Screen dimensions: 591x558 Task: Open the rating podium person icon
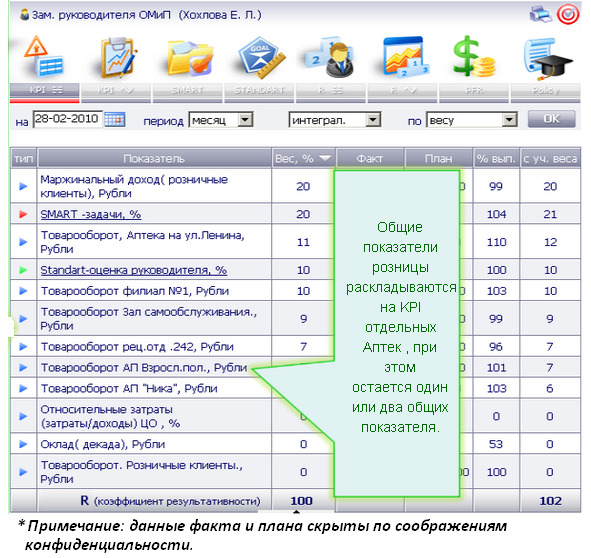point(332,57)
